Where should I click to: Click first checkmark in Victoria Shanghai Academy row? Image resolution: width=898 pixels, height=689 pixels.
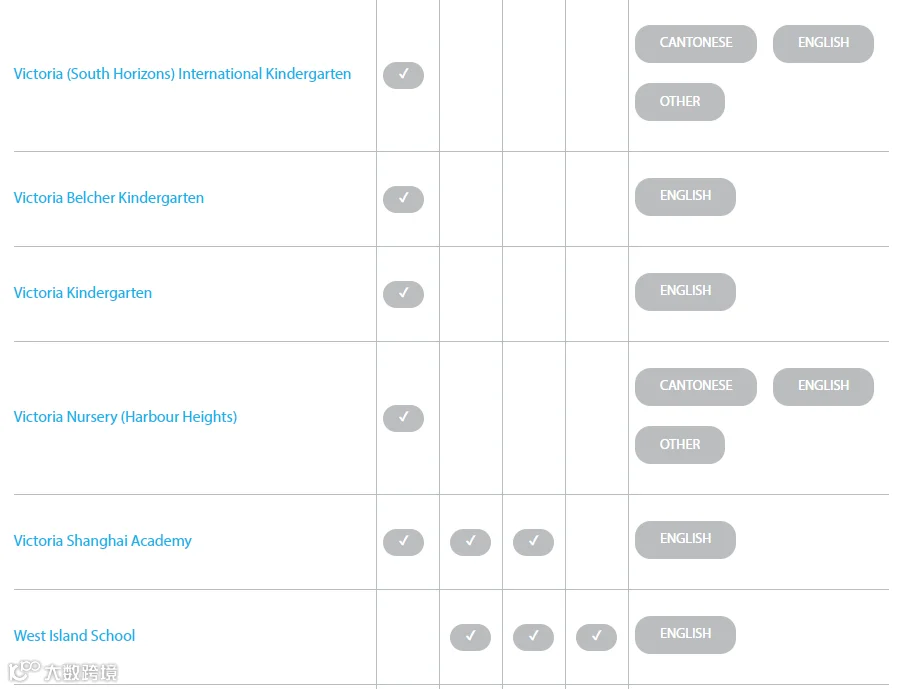403,542
